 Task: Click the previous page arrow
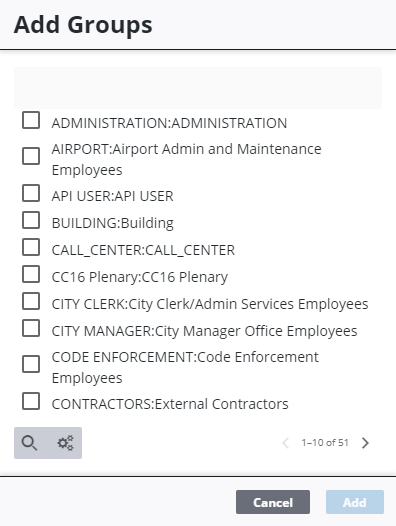pos(286,443)
